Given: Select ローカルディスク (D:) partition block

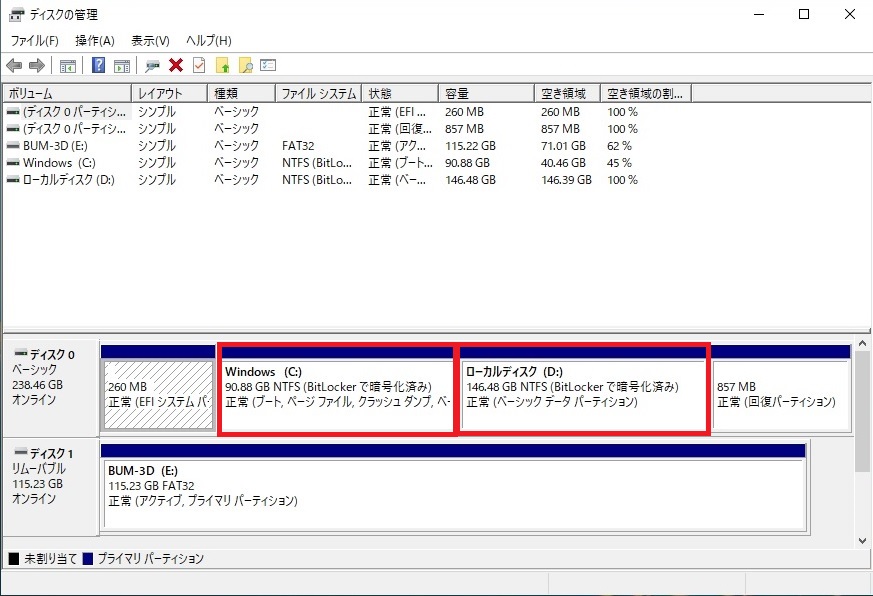Looking at the screenshot, I should pos(582,390).
